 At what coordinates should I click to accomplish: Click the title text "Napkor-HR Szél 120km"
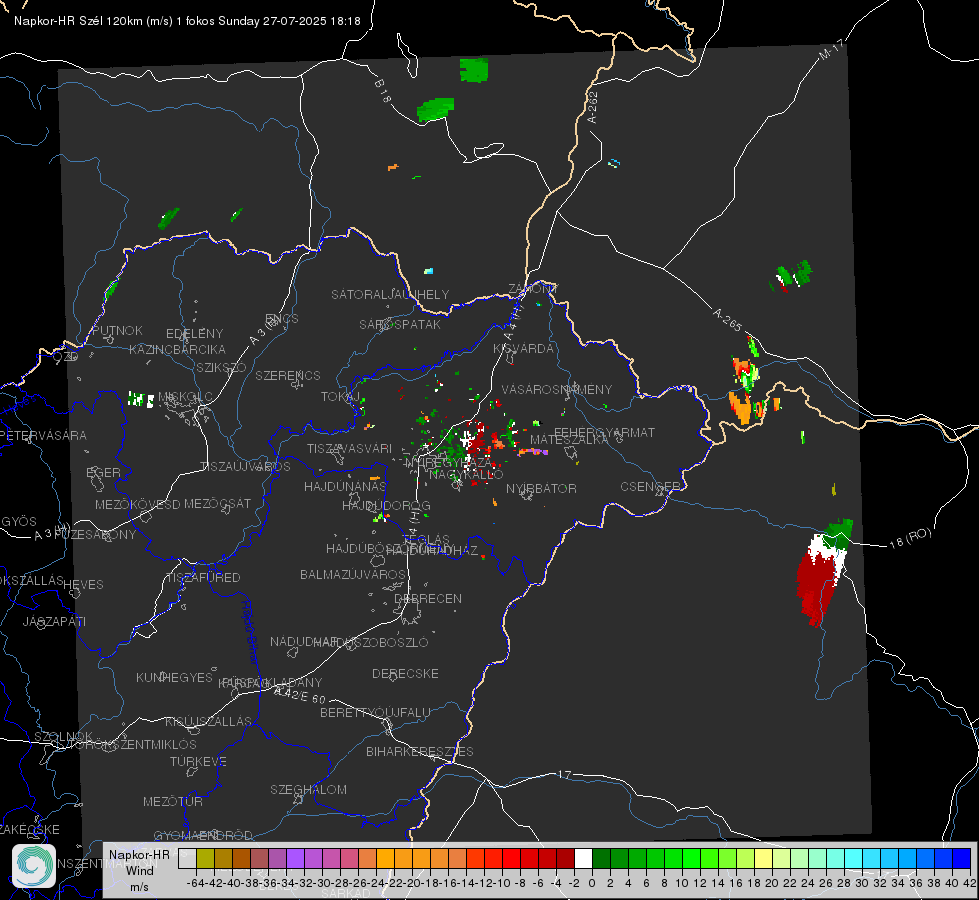tap(79, 21)
